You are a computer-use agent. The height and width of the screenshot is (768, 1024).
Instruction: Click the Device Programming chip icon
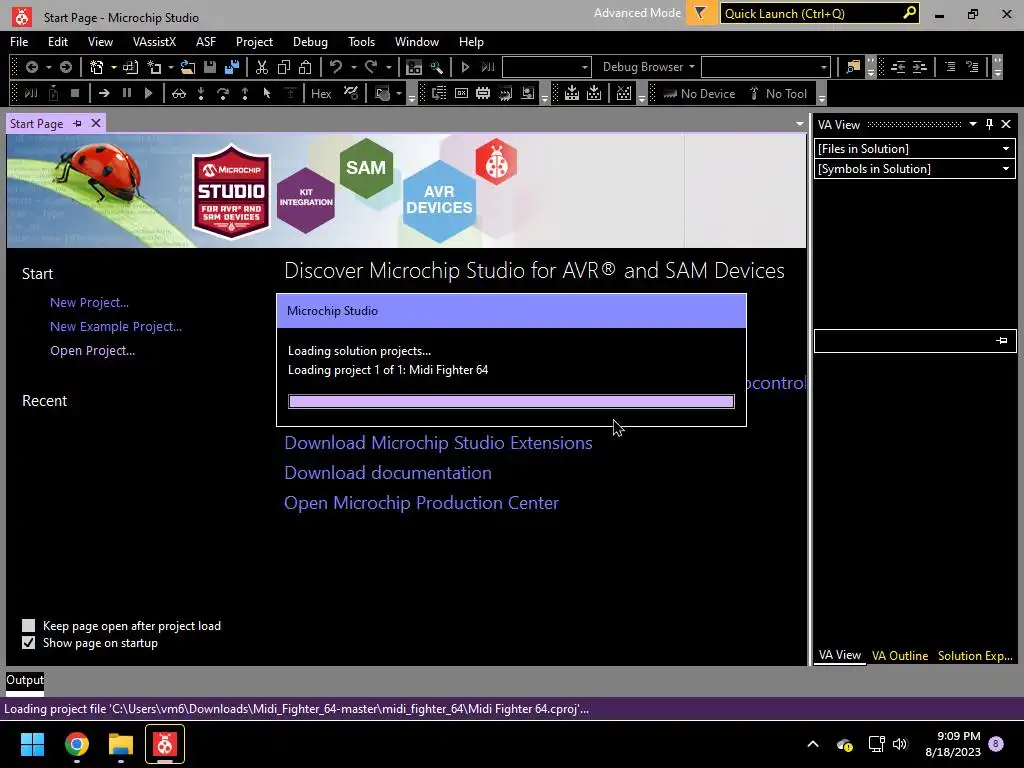point(483,93)
